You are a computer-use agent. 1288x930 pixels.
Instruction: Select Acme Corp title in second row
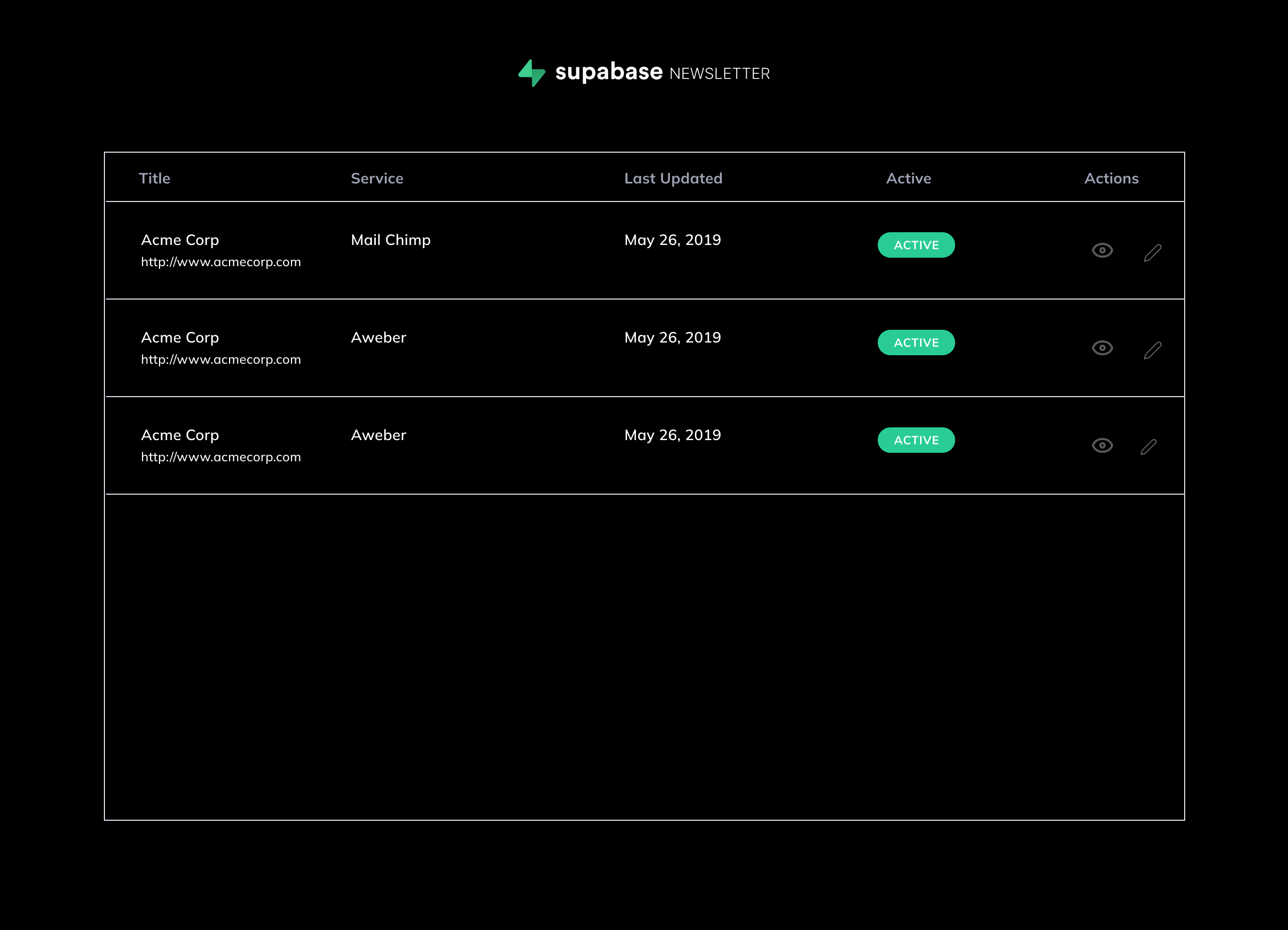pos(180,338)
